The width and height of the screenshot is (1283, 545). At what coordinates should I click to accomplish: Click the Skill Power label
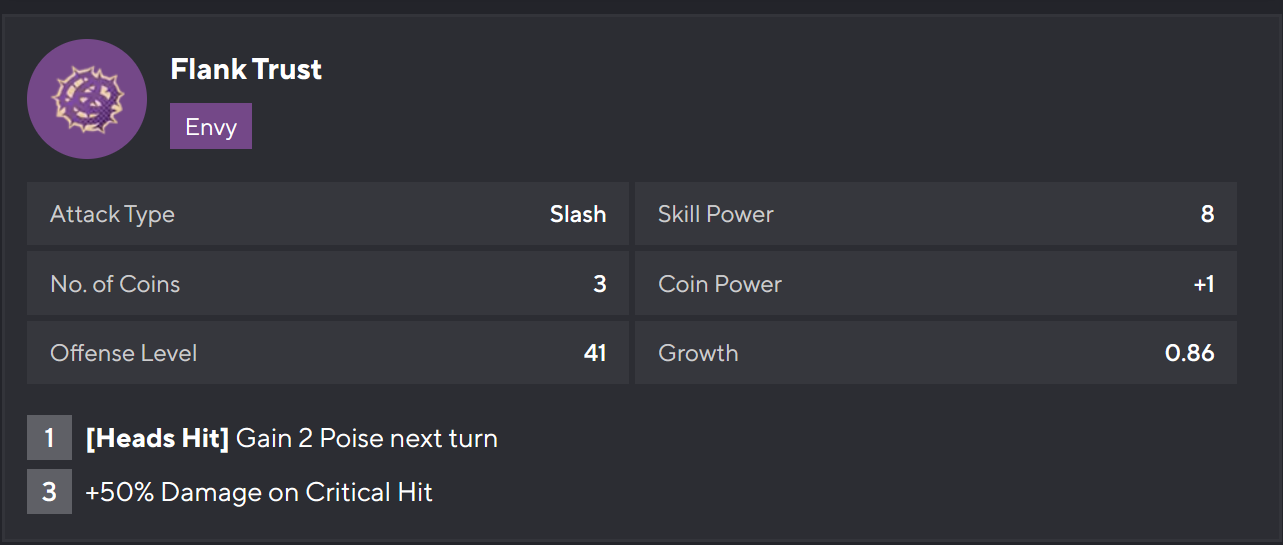tap(716, 214)
